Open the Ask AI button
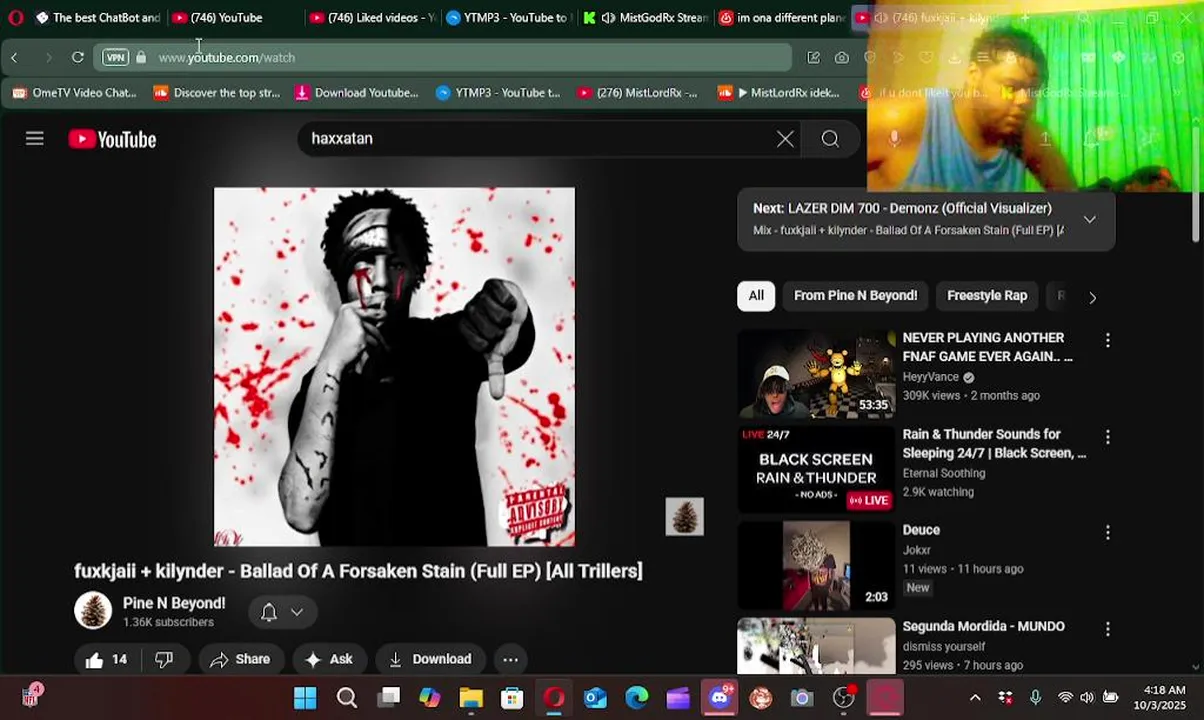 tap(330, 659)
